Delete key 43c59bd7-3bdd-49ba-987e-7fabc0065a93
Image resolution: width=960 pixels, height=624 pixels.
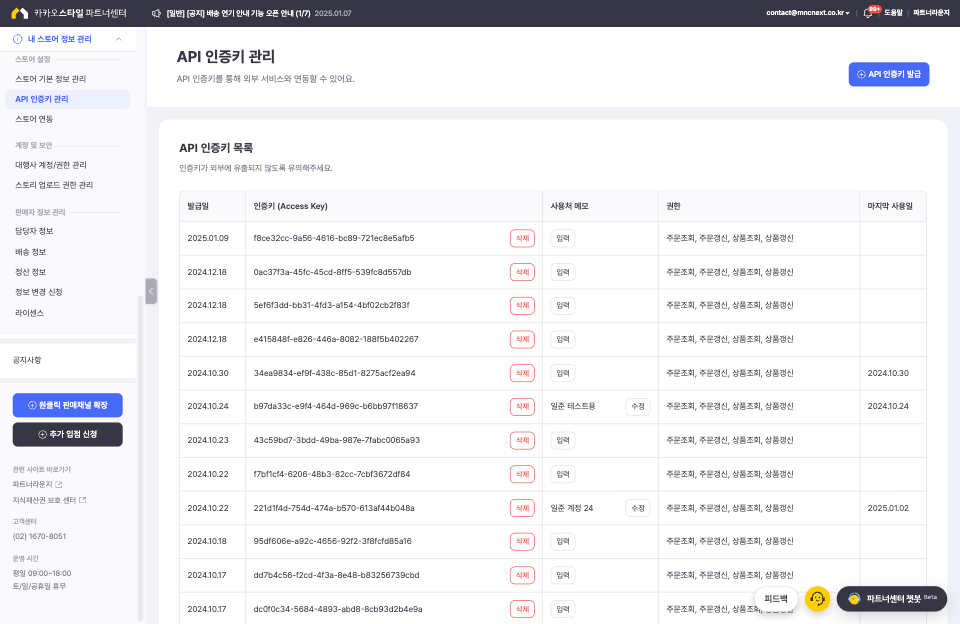522,440
